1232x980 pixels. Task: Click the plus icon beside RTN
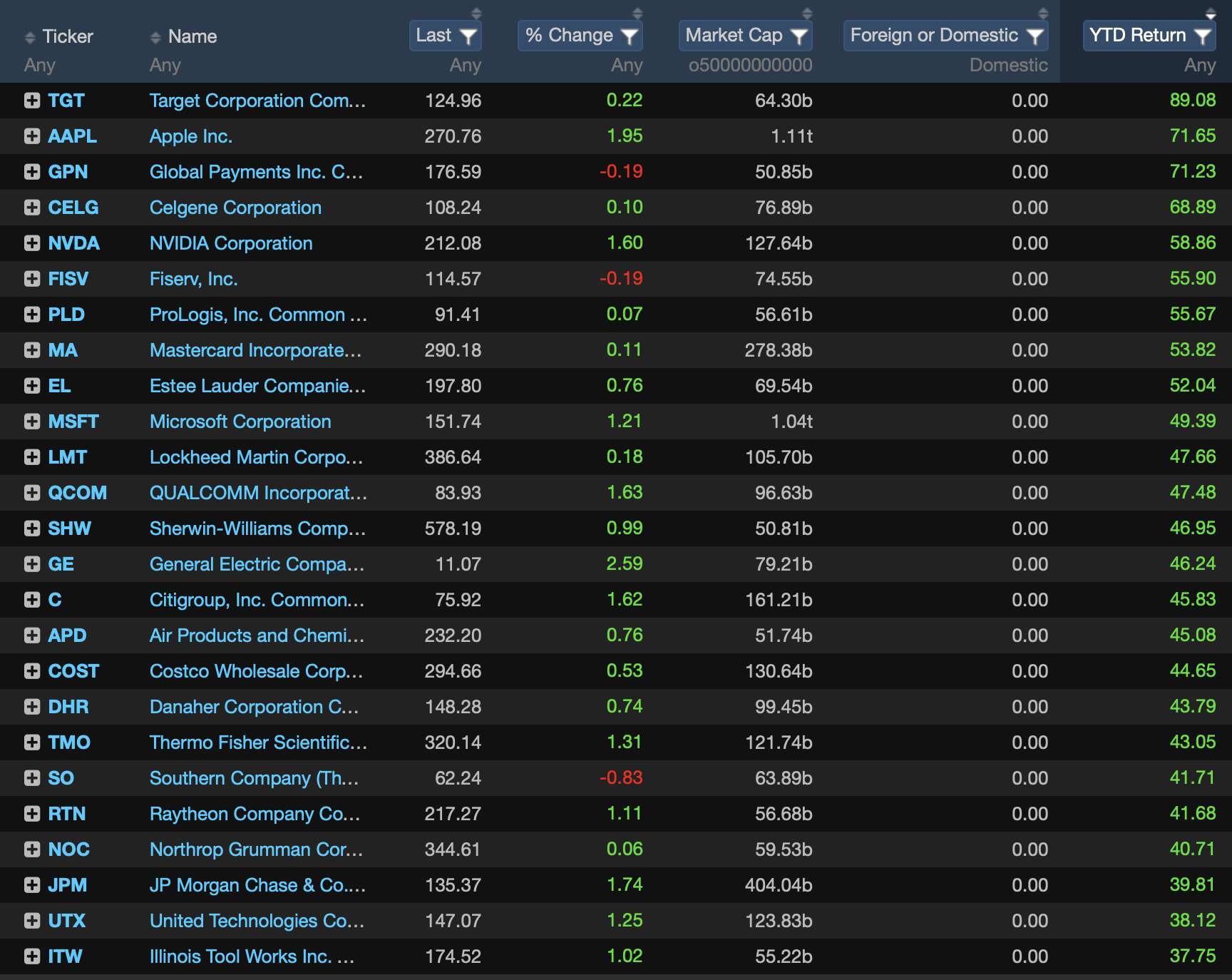(x=31, y=814)
